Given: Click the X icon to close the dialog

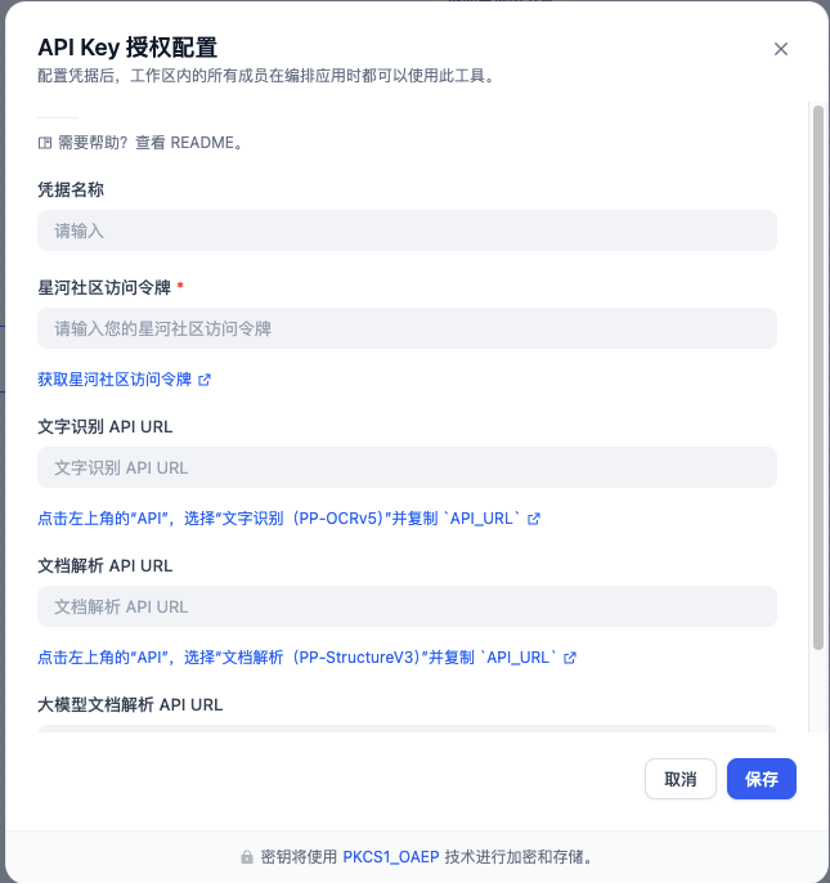Looking at the screenshot, I should [781, 48].
